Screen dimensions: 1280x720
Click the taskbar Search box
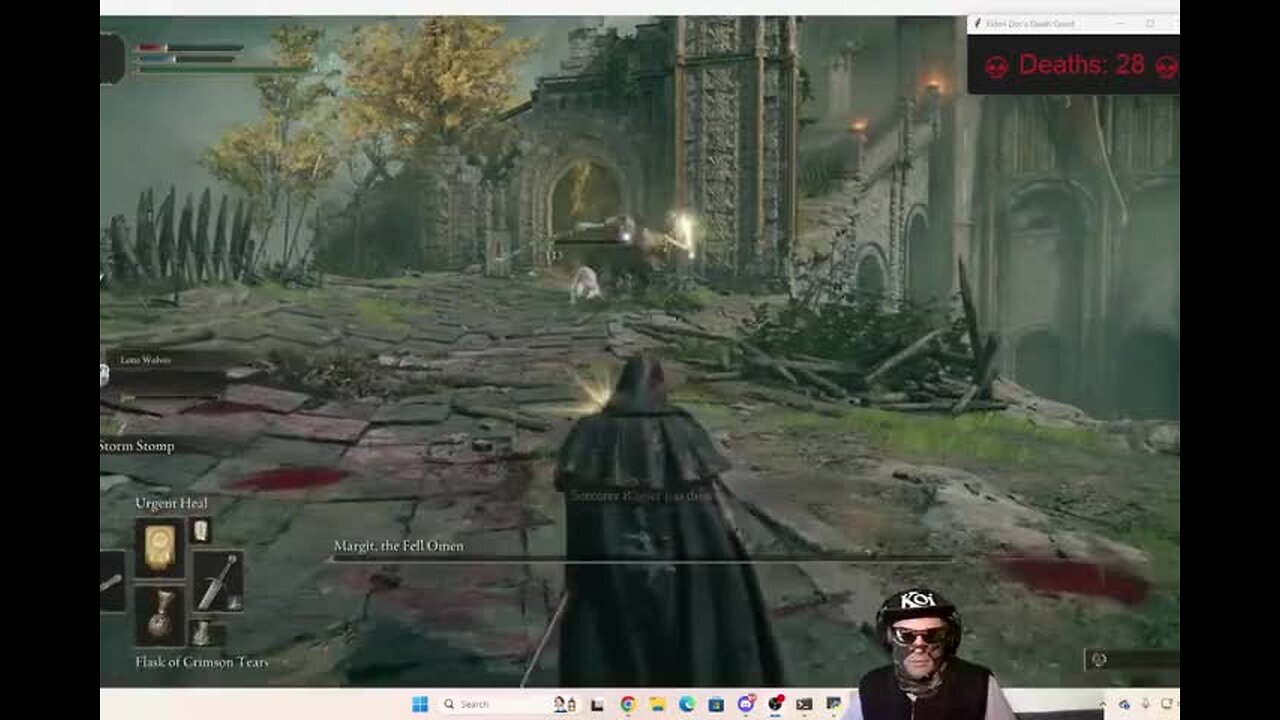coord(509,704)
